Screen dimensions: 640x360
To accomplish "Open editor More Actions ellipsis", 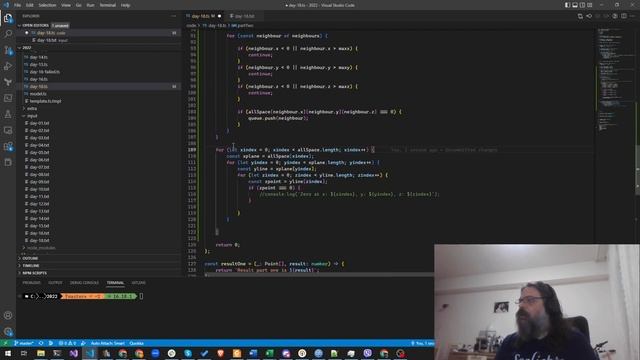I will pyautogui.click(x=632, y=16).
